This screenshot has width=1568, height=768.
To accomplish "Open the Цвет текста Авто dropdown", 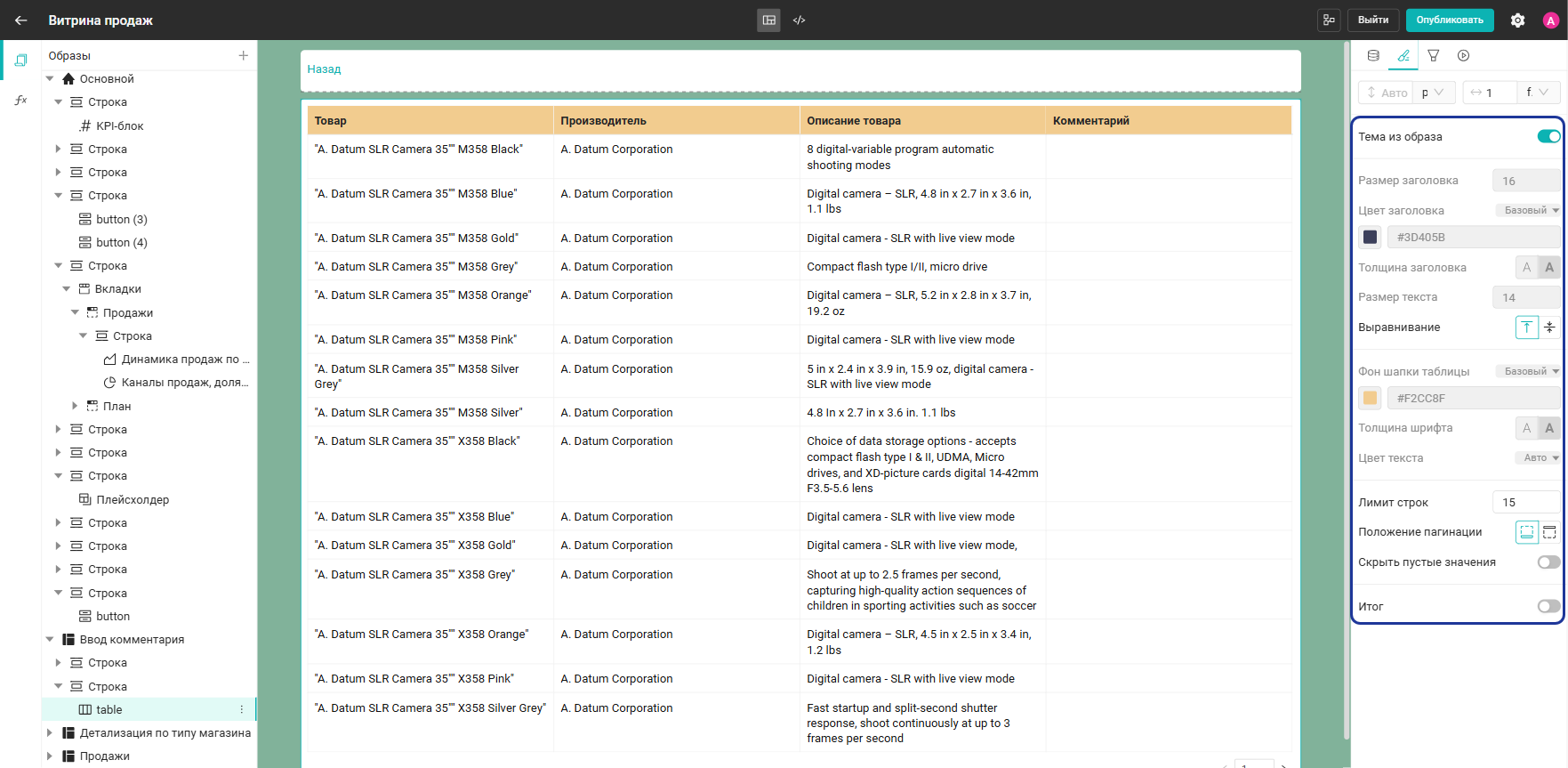I will click(x=1539, y=458).
